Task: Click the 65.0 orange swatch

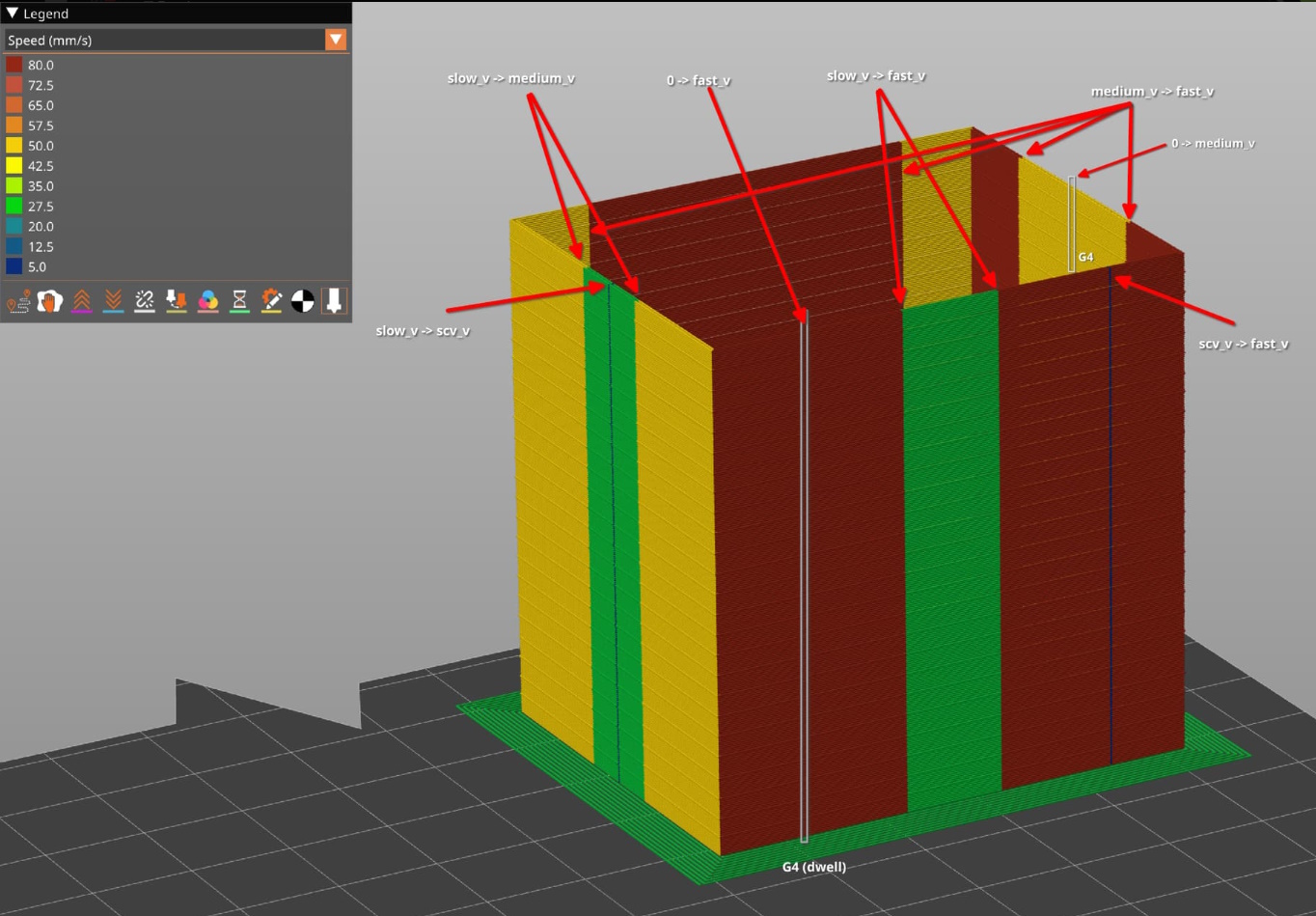Action: [x=14, y=105]
